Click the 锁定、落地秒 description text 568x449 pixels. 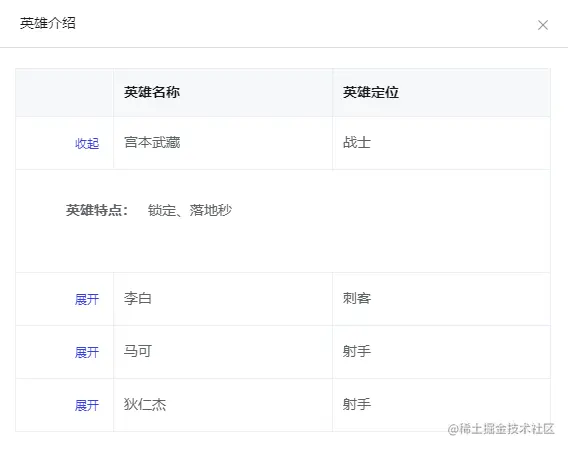pos(189,210)
